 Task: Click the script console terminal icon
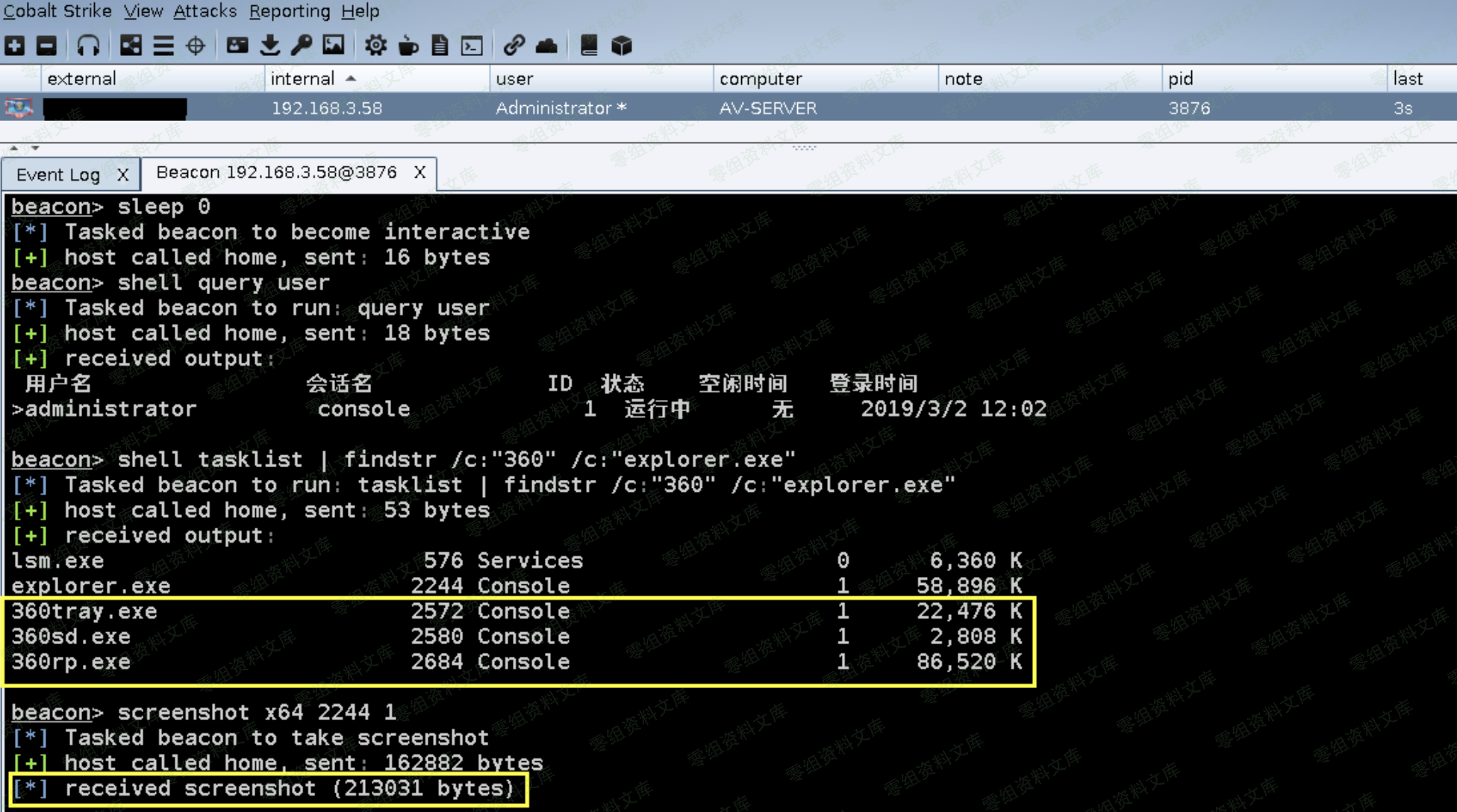point(472,46)
